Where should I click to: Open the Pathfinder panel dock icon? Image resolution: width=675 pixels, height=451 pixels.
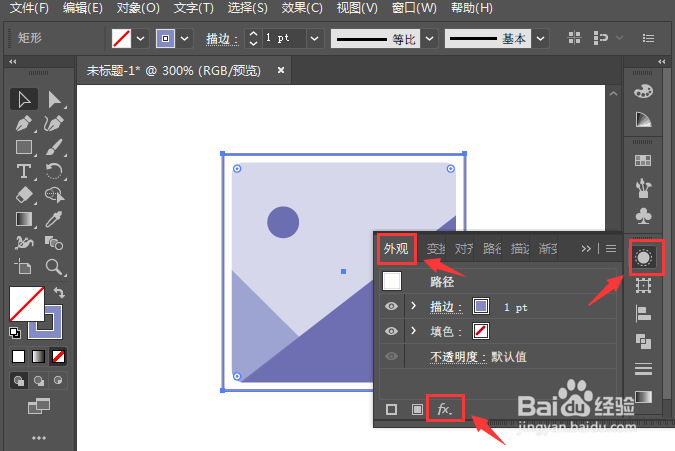643,341
